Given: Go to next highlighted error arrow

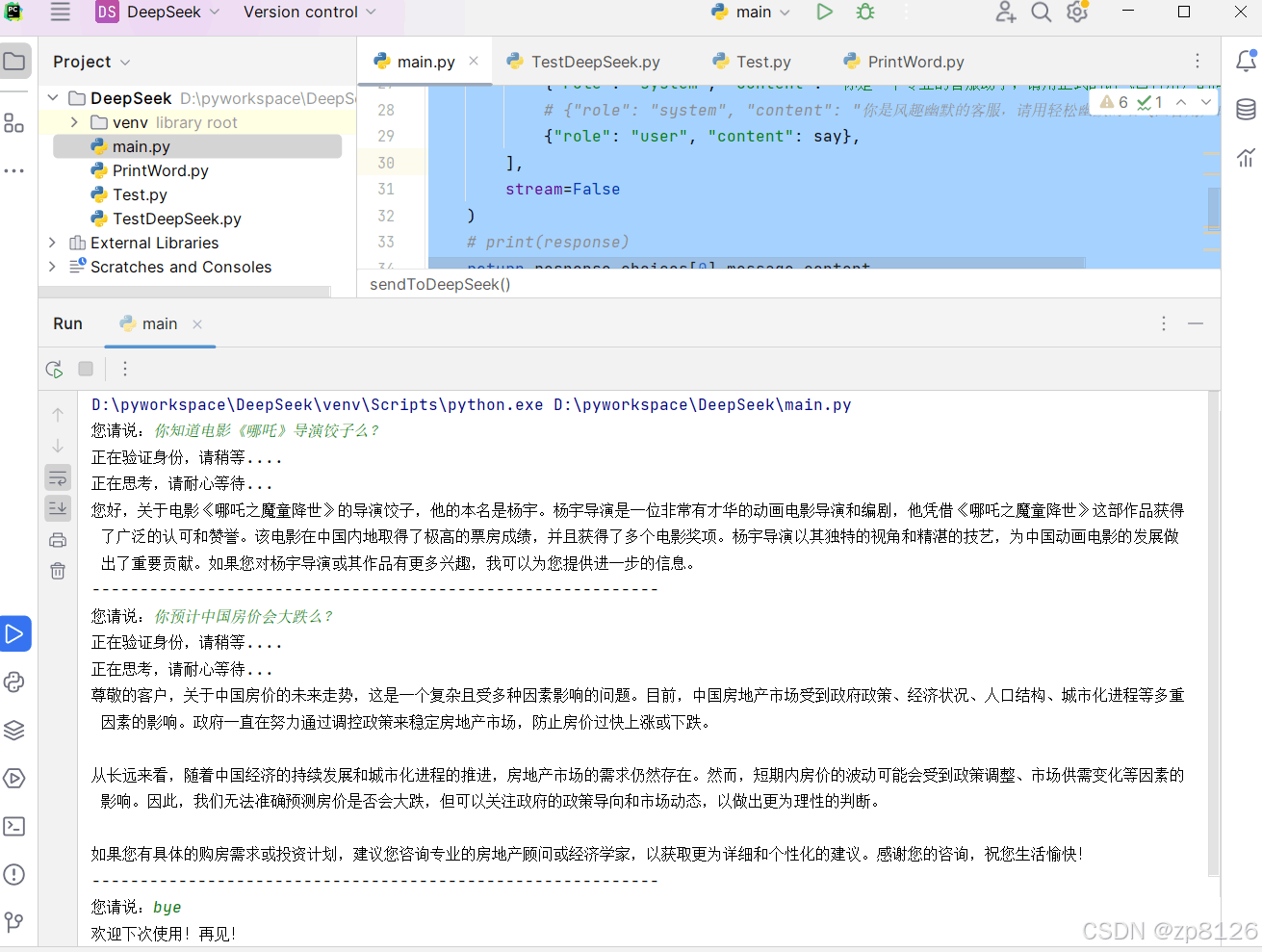Looking at the screenshot, I should coord(1205,102).
